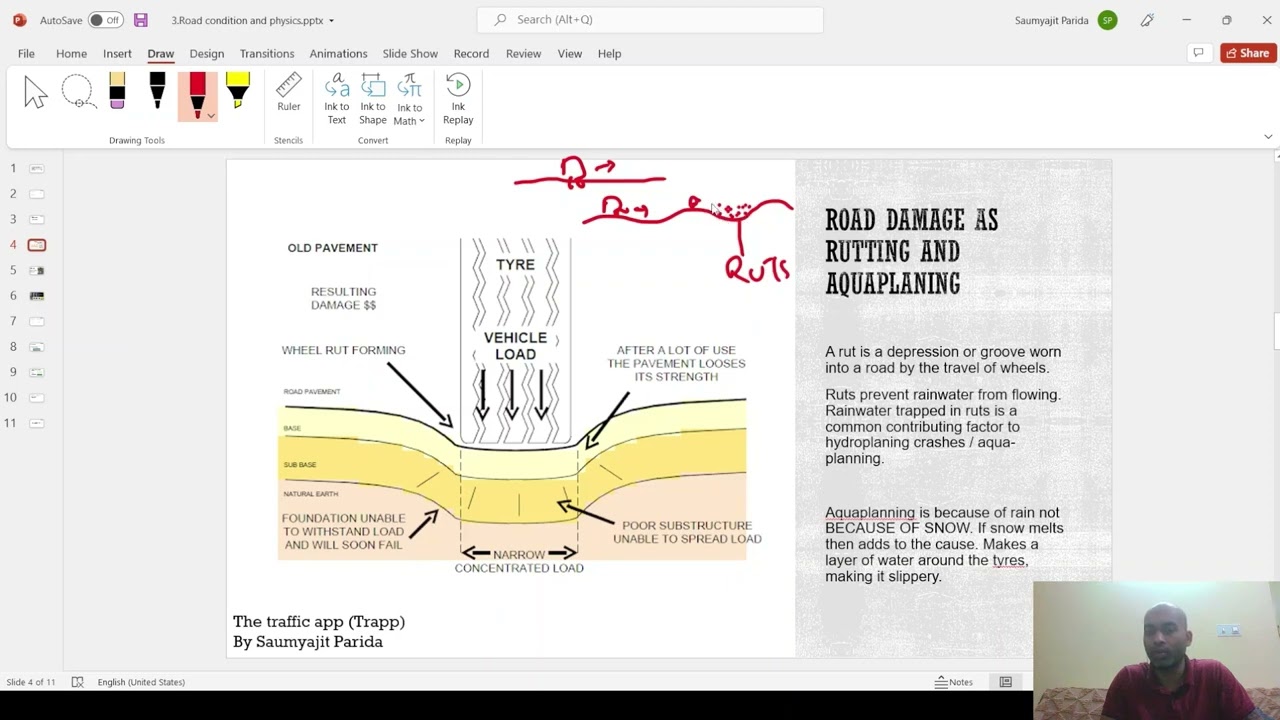Click the slide title Road Damage as Rutting
The height and width of the screenshot is (720, 1280).
point(911,252)
